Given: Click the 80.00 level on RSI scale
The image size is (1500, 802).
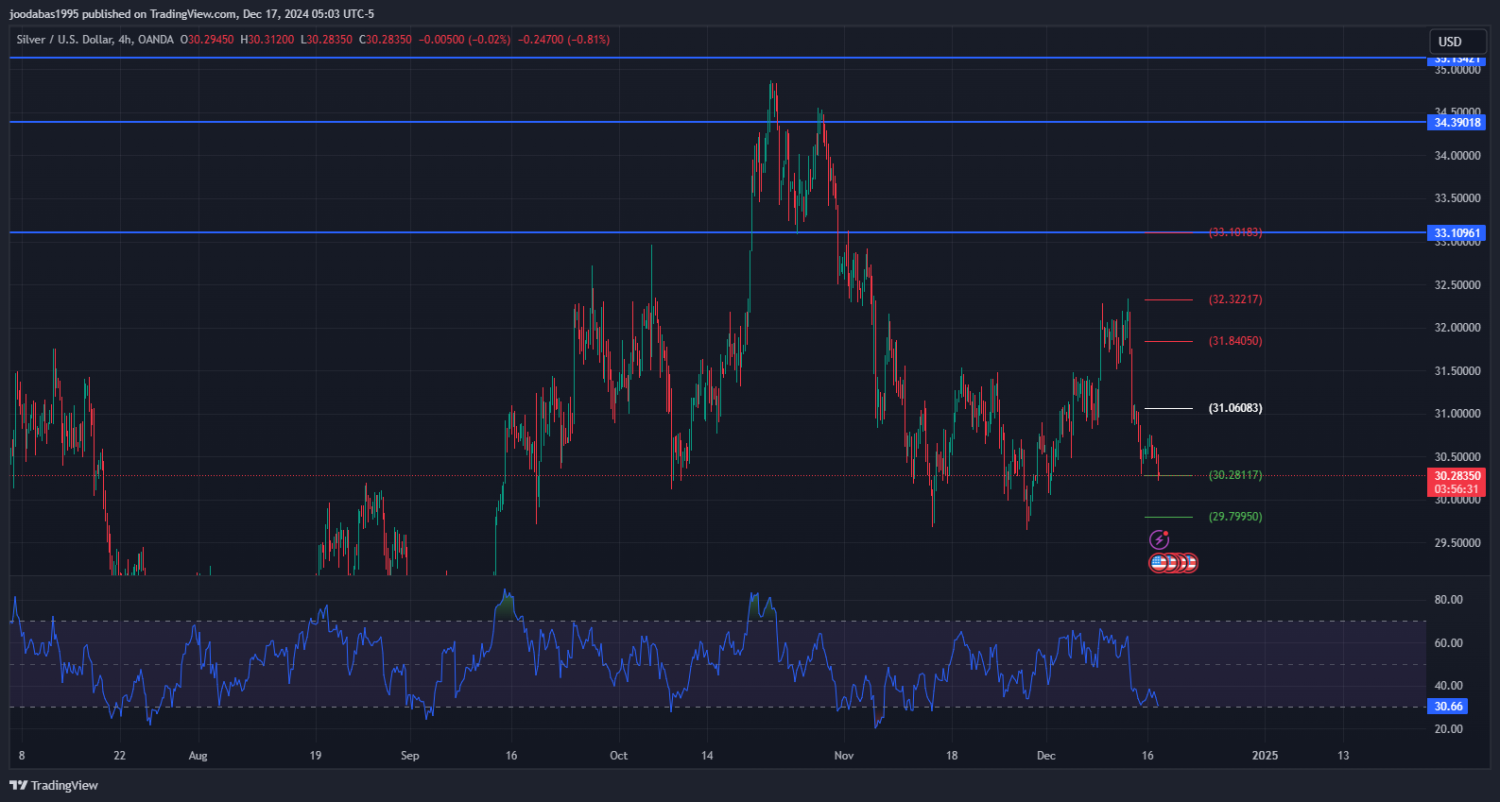Looking at the screenshot, I should (x=1449, y=600).
